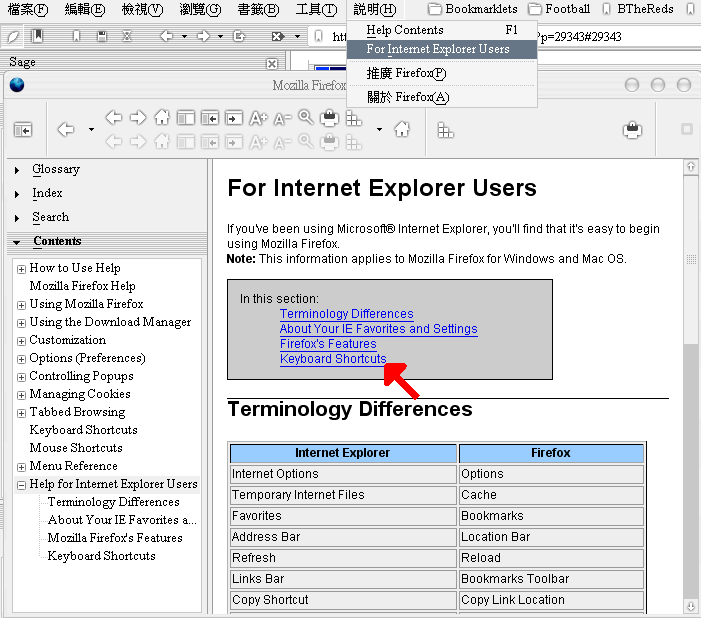The height and width of the screenshot is (618, 701).
Task: Click the large back arrow in Help toolbar
Action: (66, 129)
